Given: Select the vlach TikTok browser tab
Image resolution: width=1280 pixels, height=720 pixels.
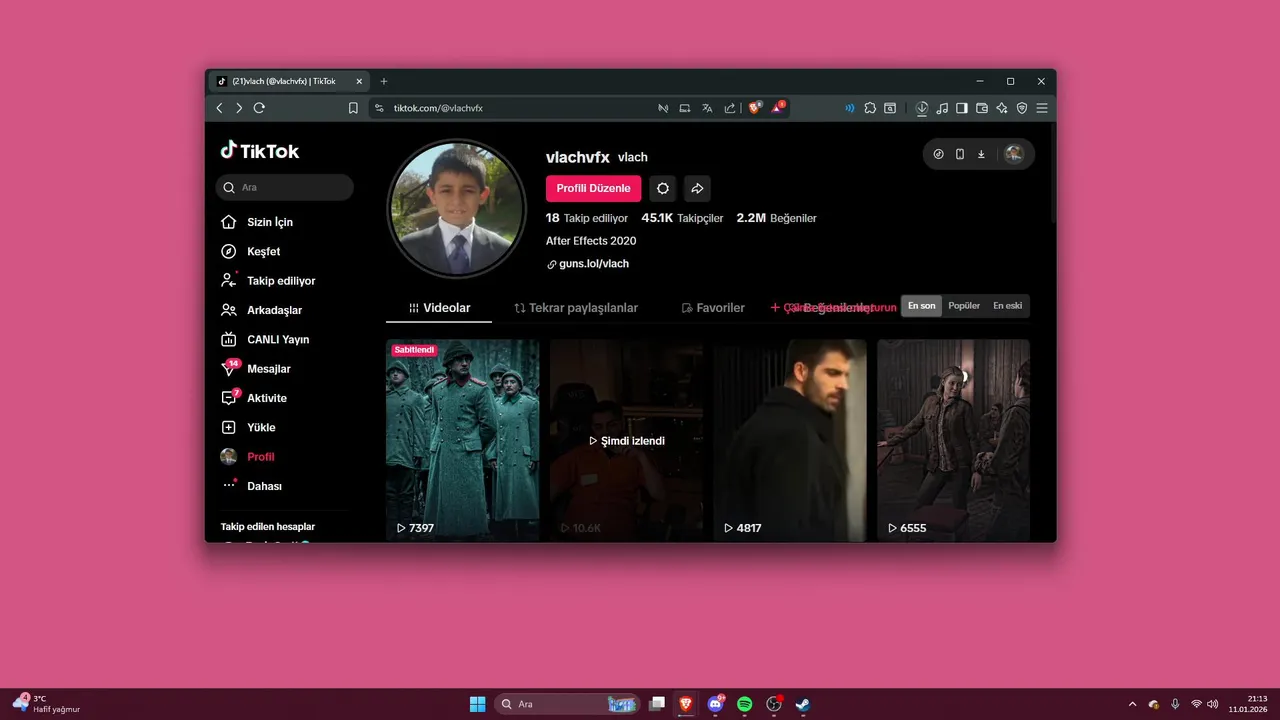Looking at the screenshot, I should (x=289, y=81).
